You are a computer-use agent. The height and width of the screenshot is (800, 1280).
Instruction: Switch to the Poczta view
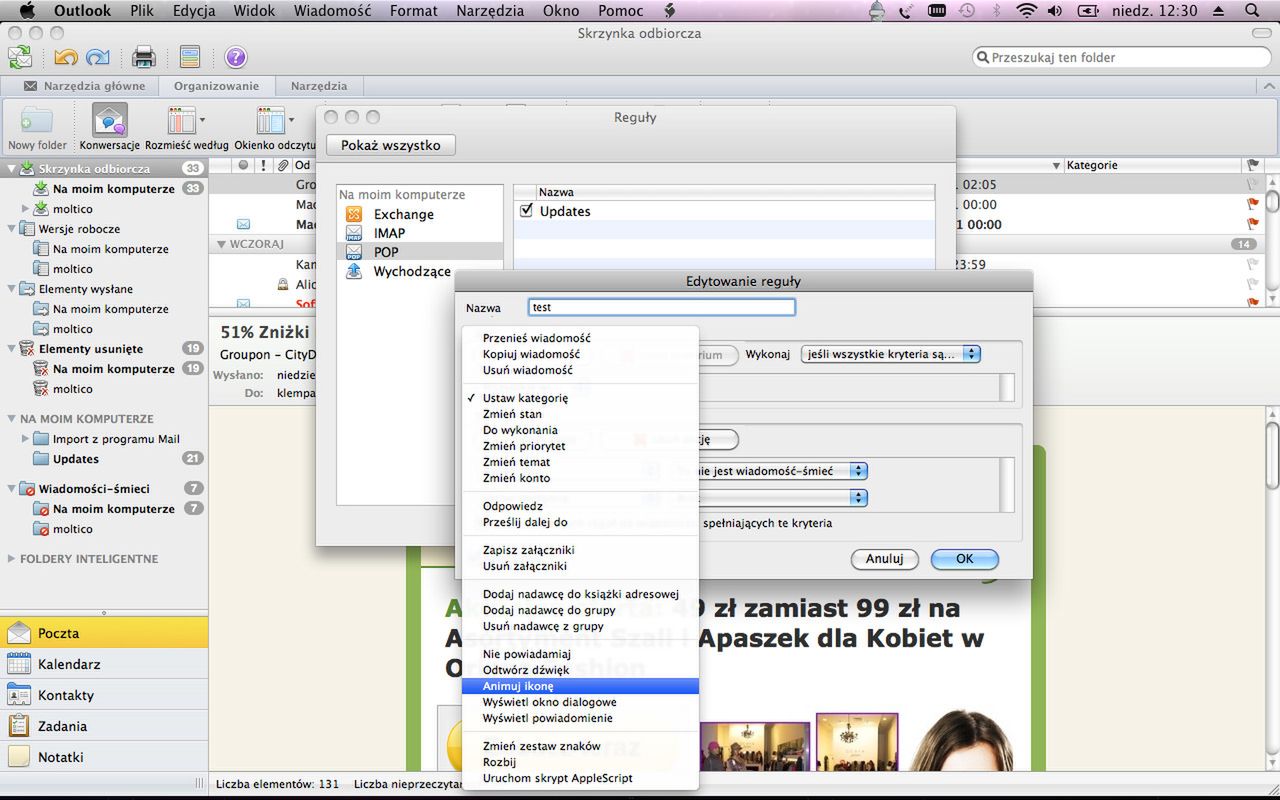(x=104, y=633)
